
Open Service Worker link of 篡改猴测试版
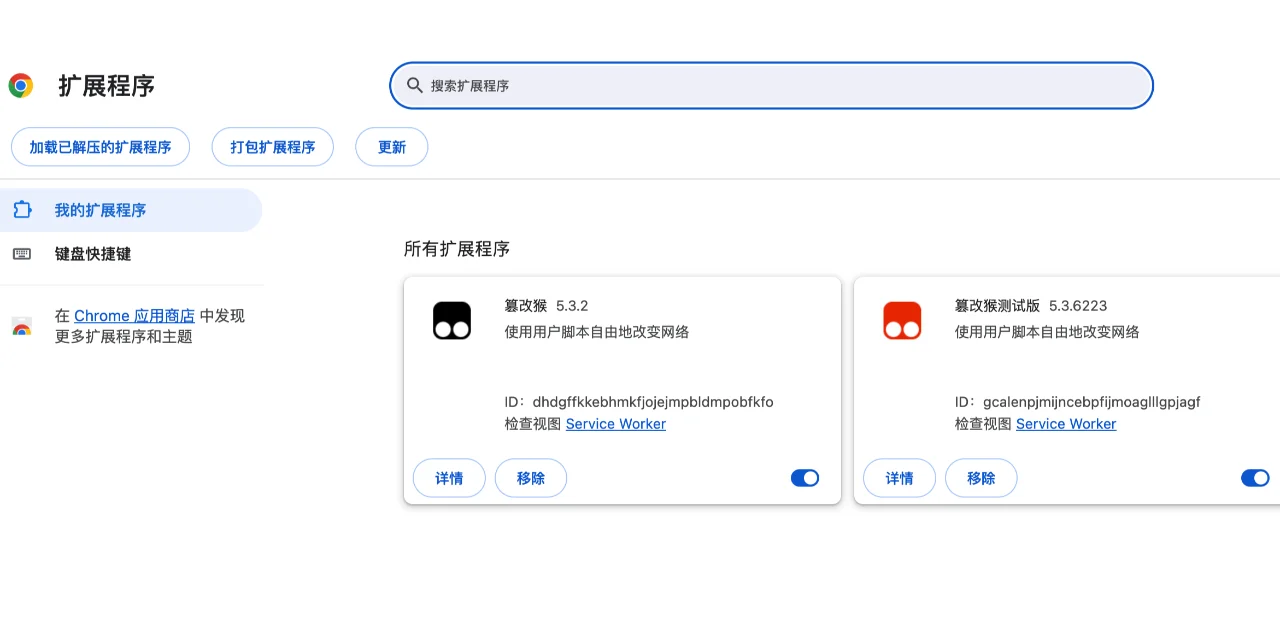(x=1066, y=424)
